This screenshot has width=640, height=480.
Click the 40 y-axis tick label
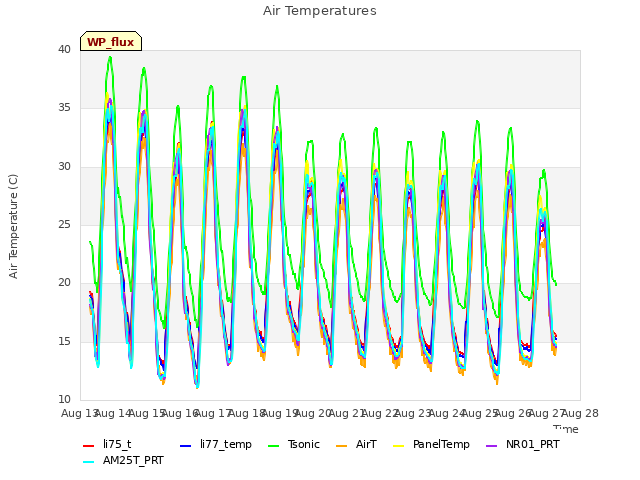64,49
